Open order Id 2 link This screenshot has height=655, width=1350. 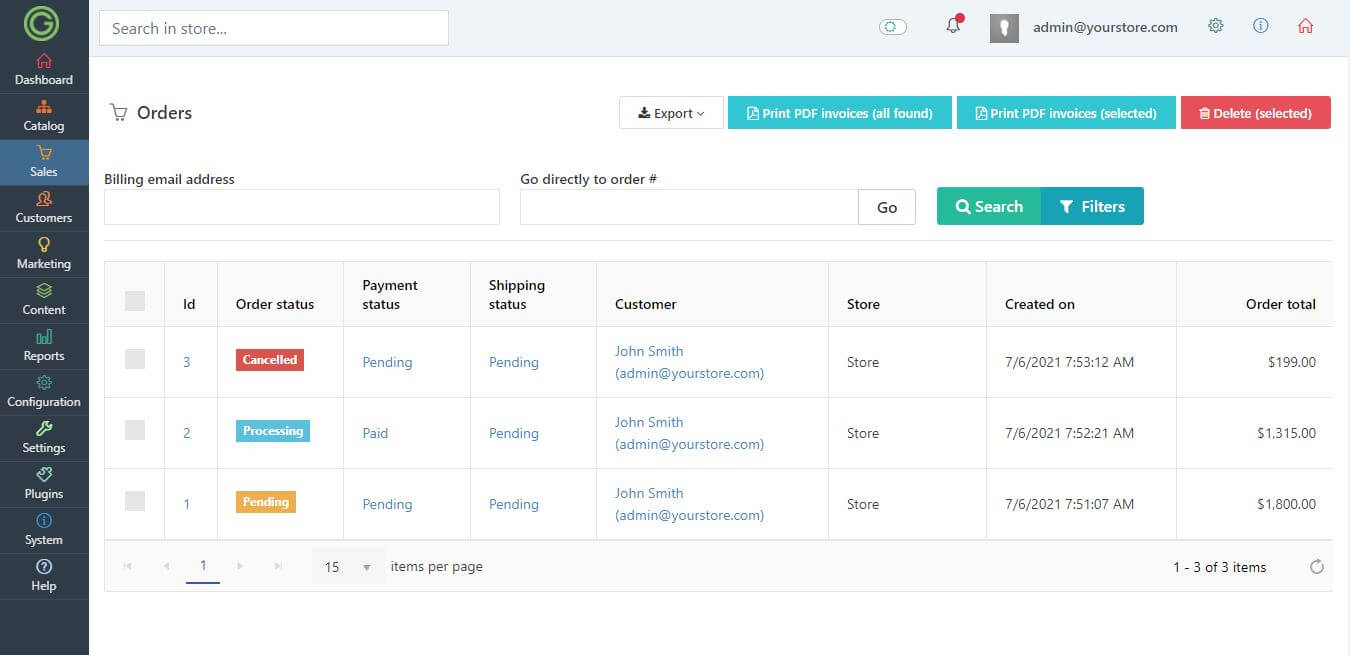point(186,433)
